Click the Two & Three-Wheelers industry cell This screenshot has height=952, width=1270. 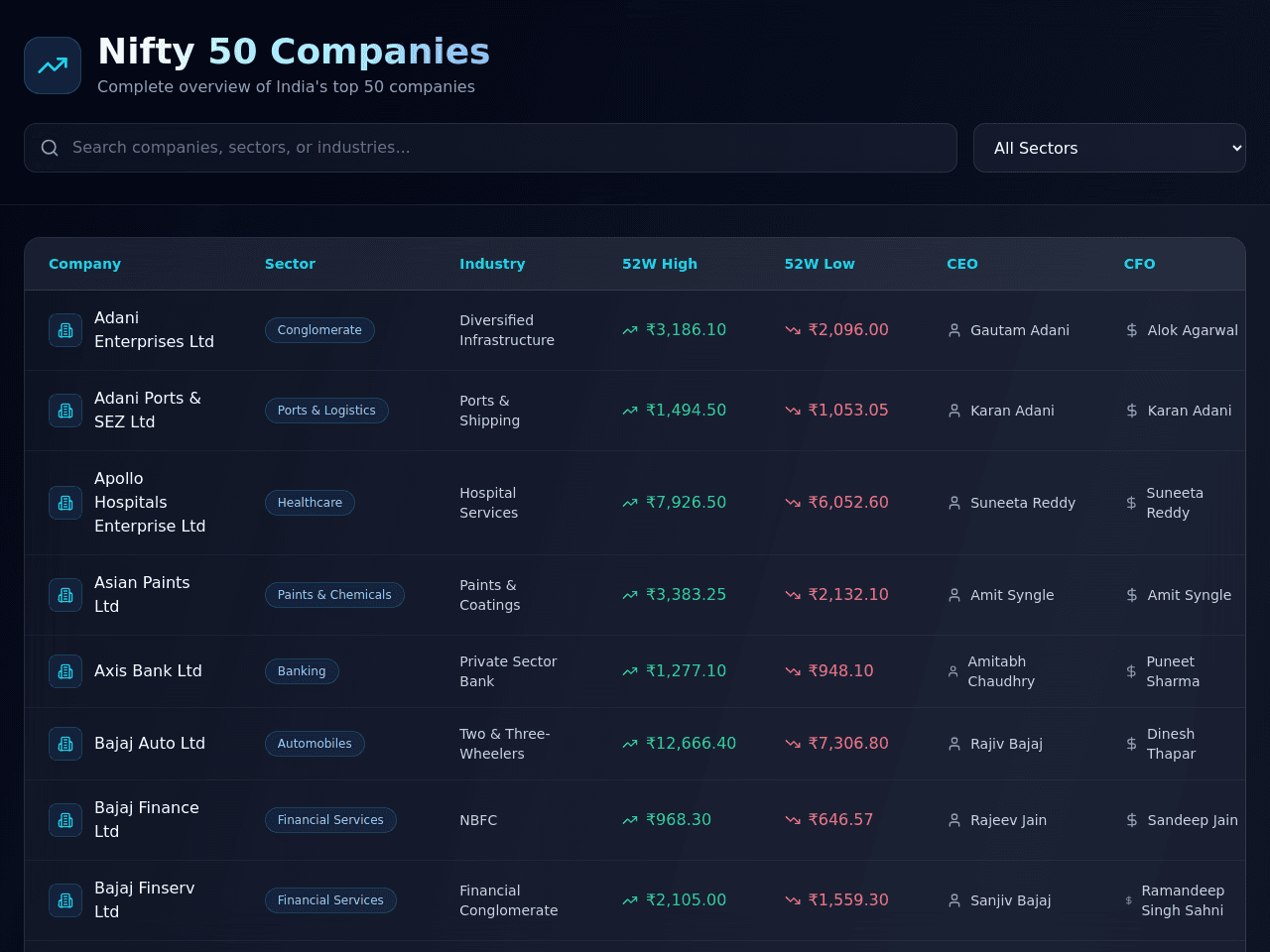click(x=505, y=744)
